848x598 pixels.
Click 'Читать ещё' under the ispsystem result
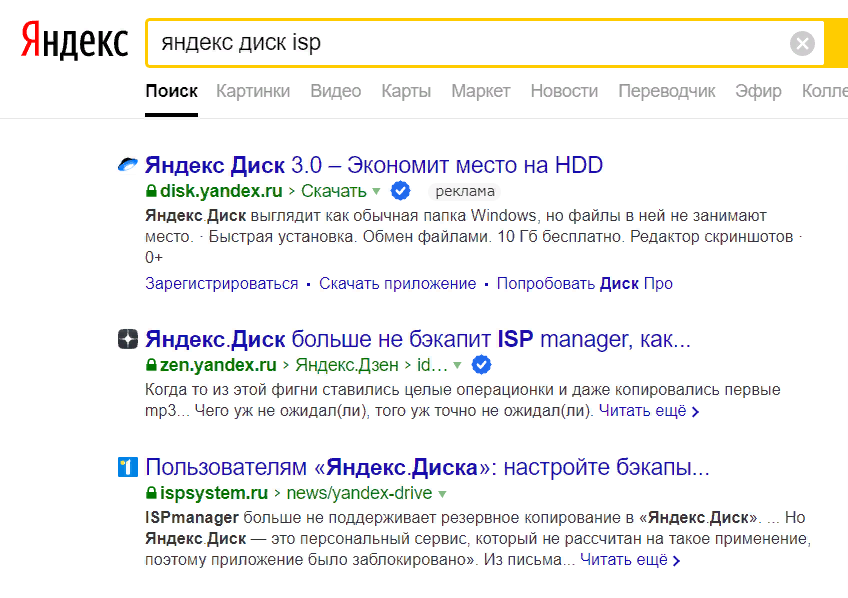click(630, 560)
